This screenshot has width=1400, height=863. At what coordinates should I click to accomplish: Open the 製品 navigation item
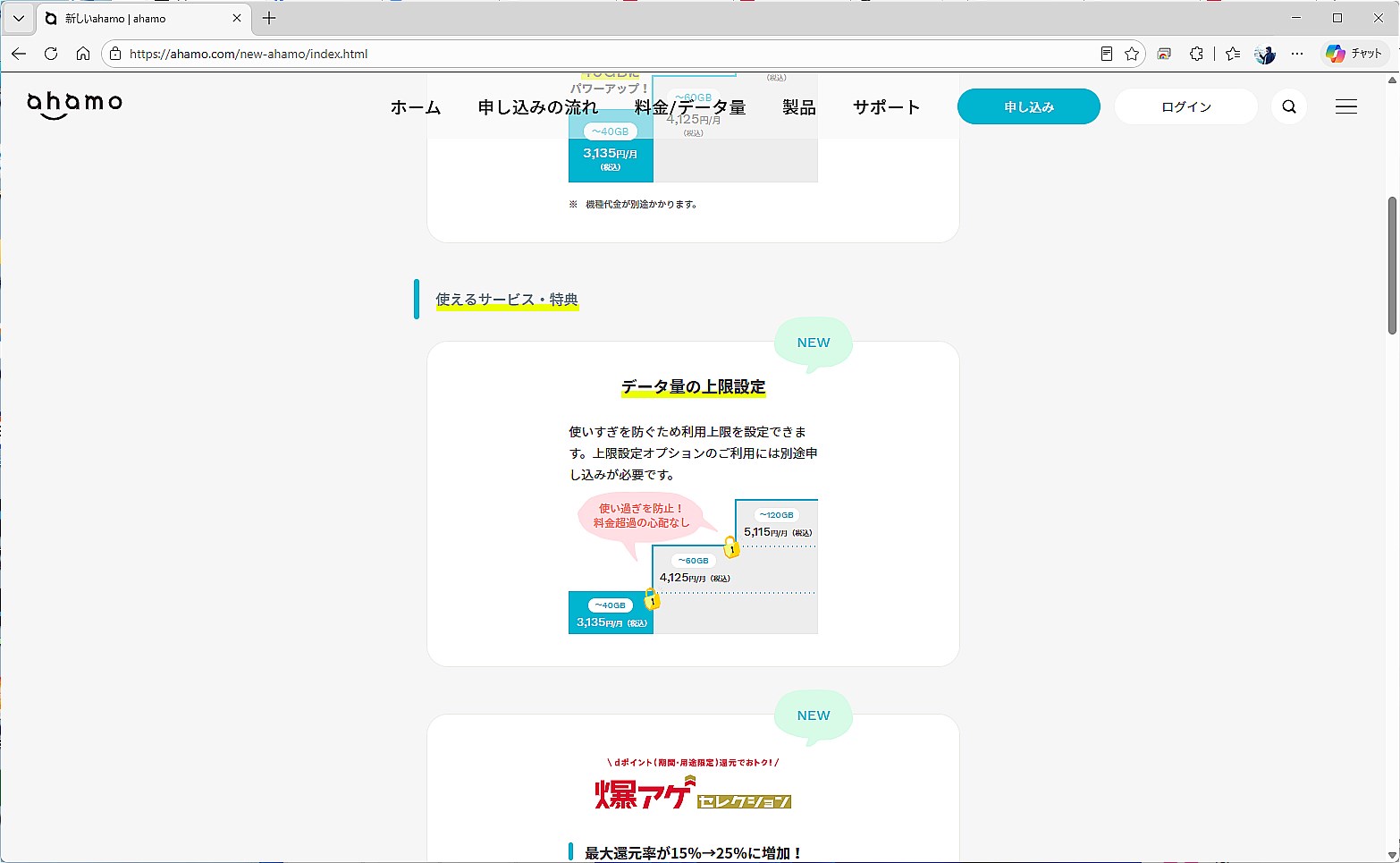pos(799,107)
